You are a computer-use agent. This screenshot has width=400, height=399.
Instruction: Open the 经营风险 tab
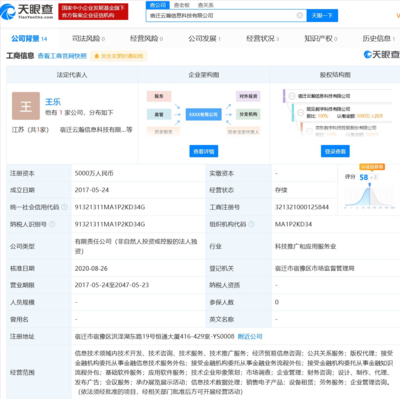click(146, 39)
